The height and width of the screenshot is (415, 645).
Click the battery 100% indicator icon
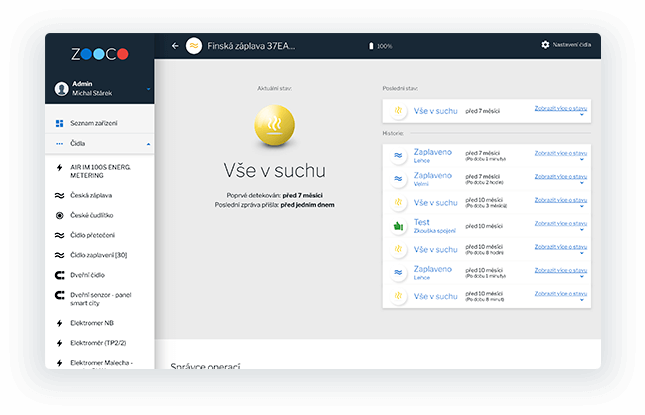tap(371, 46)
